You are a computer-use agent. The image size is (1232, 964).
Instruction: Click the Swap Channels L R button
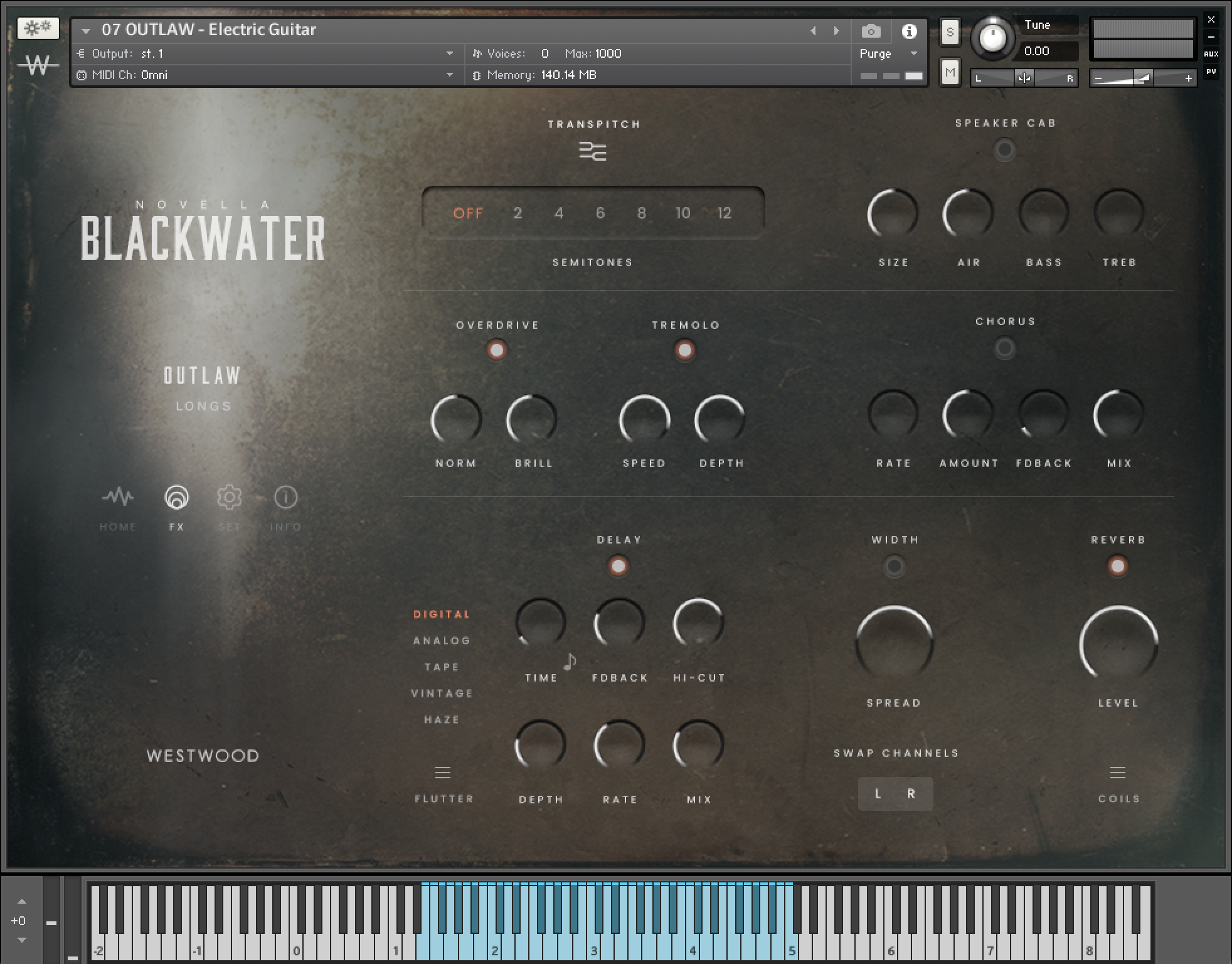pos(895,794)
